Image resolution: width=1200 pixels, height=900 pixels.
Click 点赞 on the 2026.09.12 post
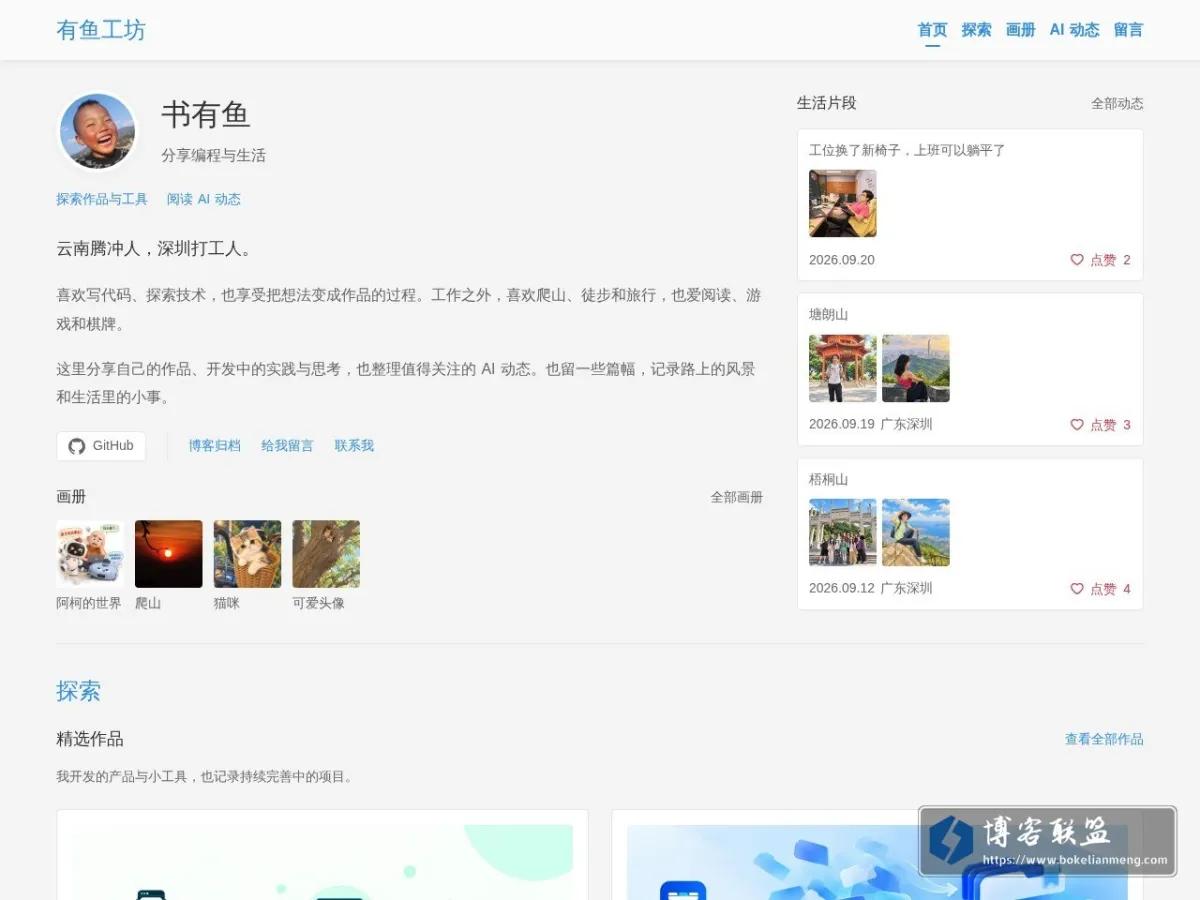[x=1101, y=589]
